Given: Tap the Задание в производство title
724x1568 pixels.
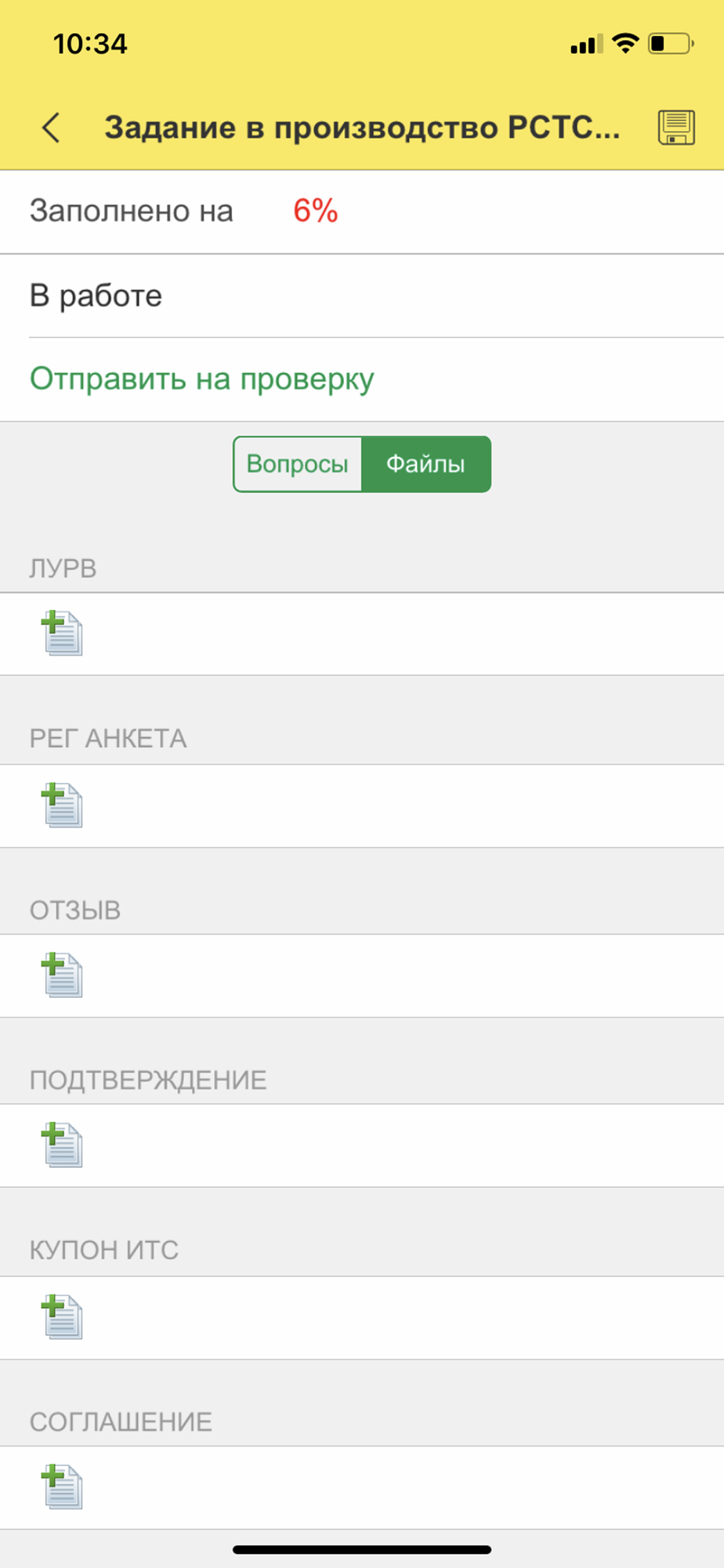Looking at the screenshot, I should pyautogui.click(x=362, y=128).
